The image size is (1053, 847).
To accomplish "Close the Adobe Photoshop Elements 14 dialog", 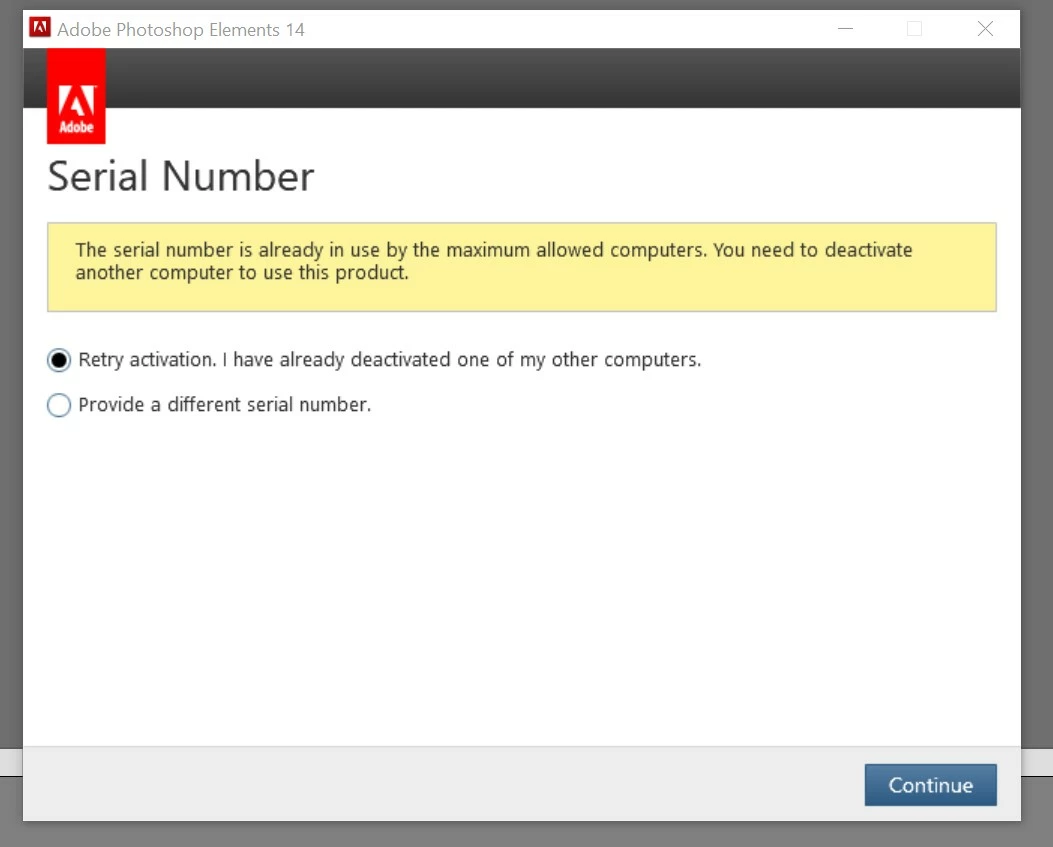I will point(985,29).
